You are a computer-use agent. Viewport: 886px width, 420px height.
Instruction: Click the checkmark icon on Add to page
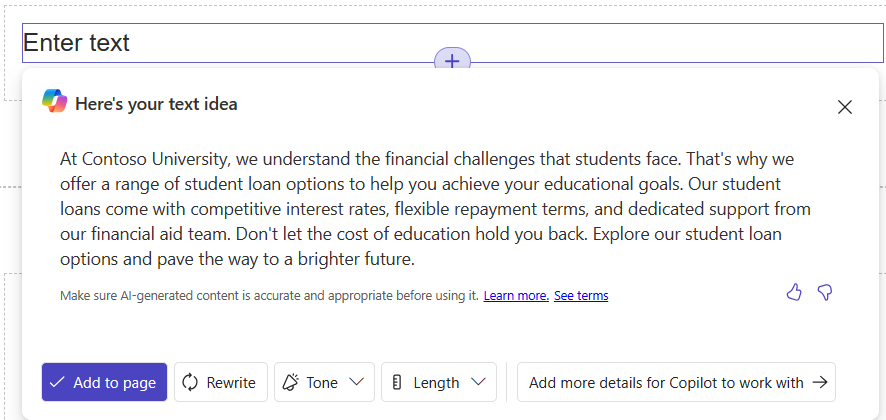(57, 382)
